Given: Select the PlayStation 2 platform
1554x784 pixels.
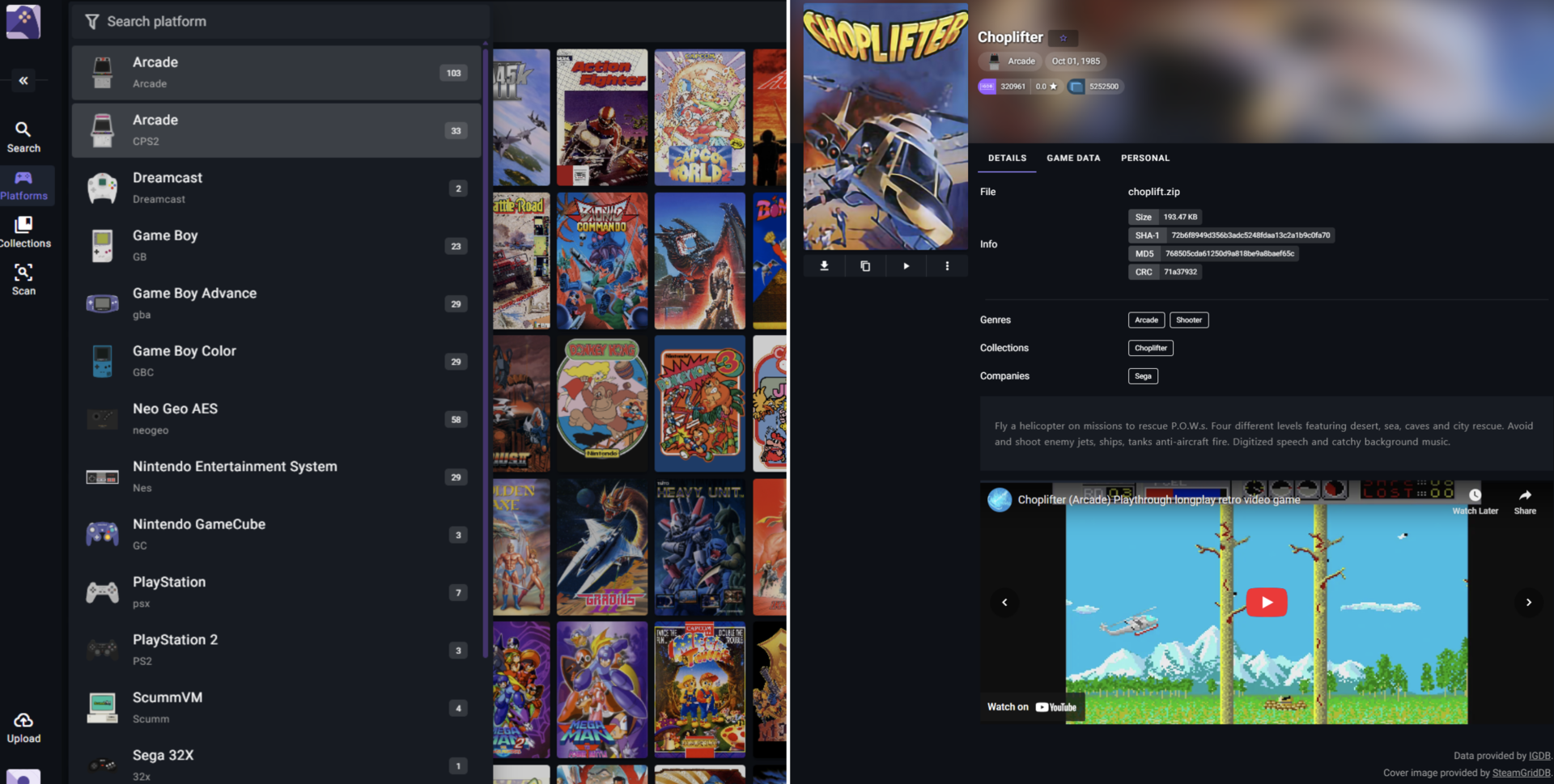Looking at the screenshot, I should [x=276, y=650].
